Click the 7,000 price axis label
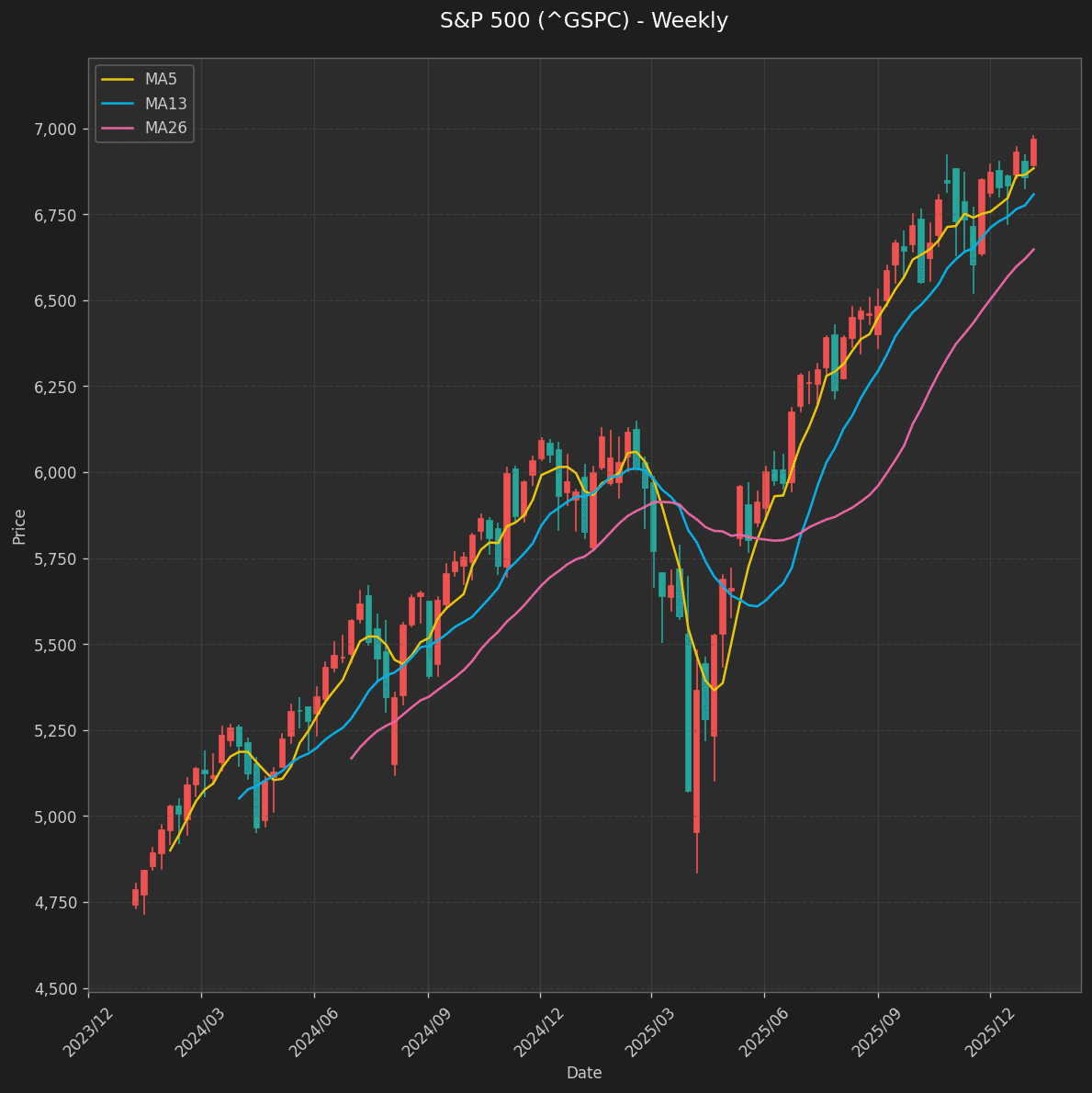The width and height of the screenshot is (1092, 1093). (55, 130)
